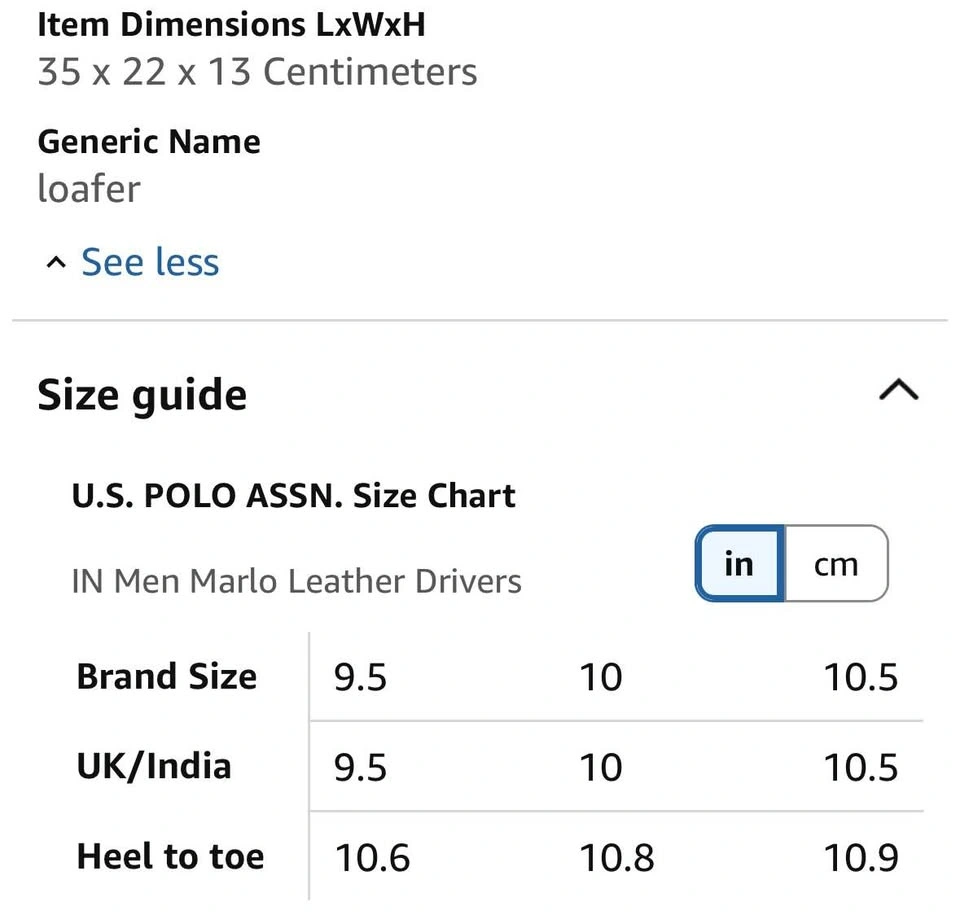Switch size chart units to cm
Screen dimensions: 960x915
coord(836,564)
